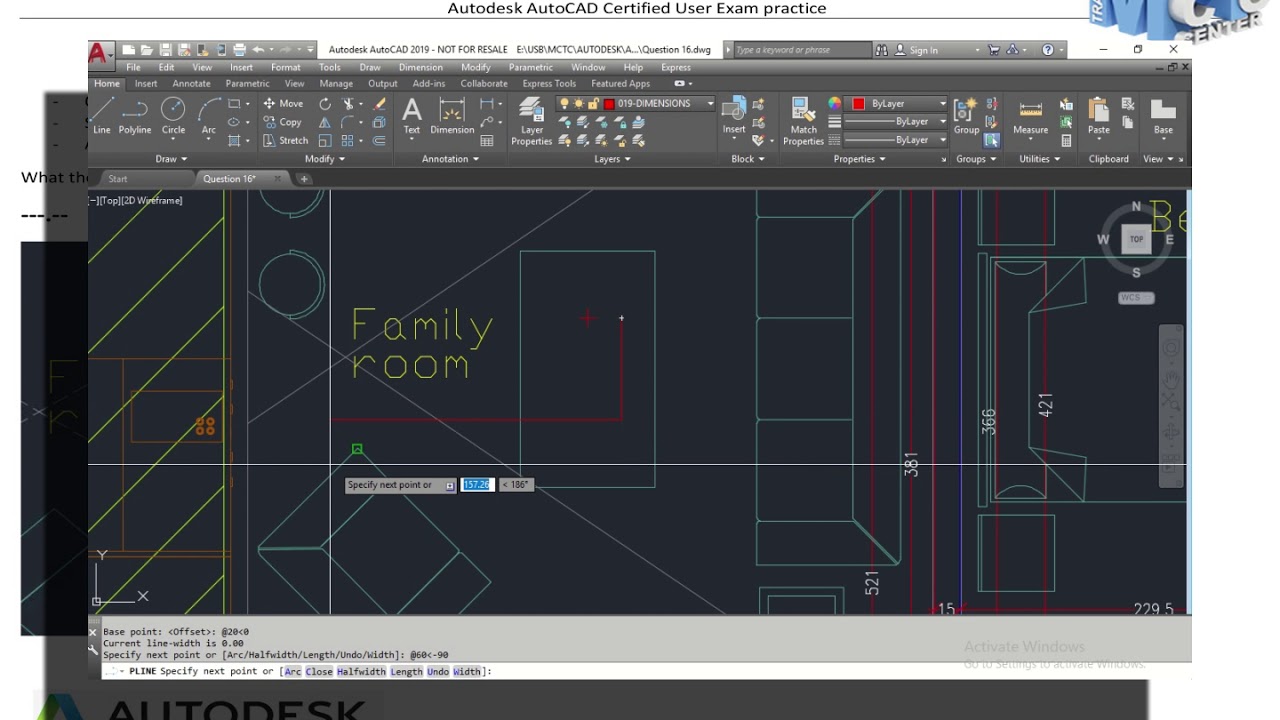The image size is (1280, 720).
Task: Choose the Arc option in command line
Action: (293, 672)
